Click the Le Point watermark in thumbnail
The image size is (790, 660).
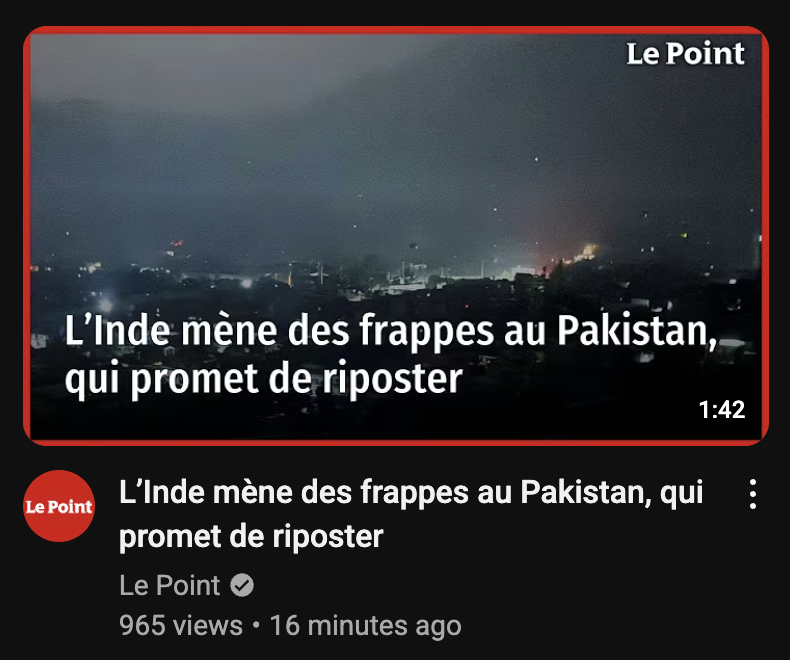685,53
